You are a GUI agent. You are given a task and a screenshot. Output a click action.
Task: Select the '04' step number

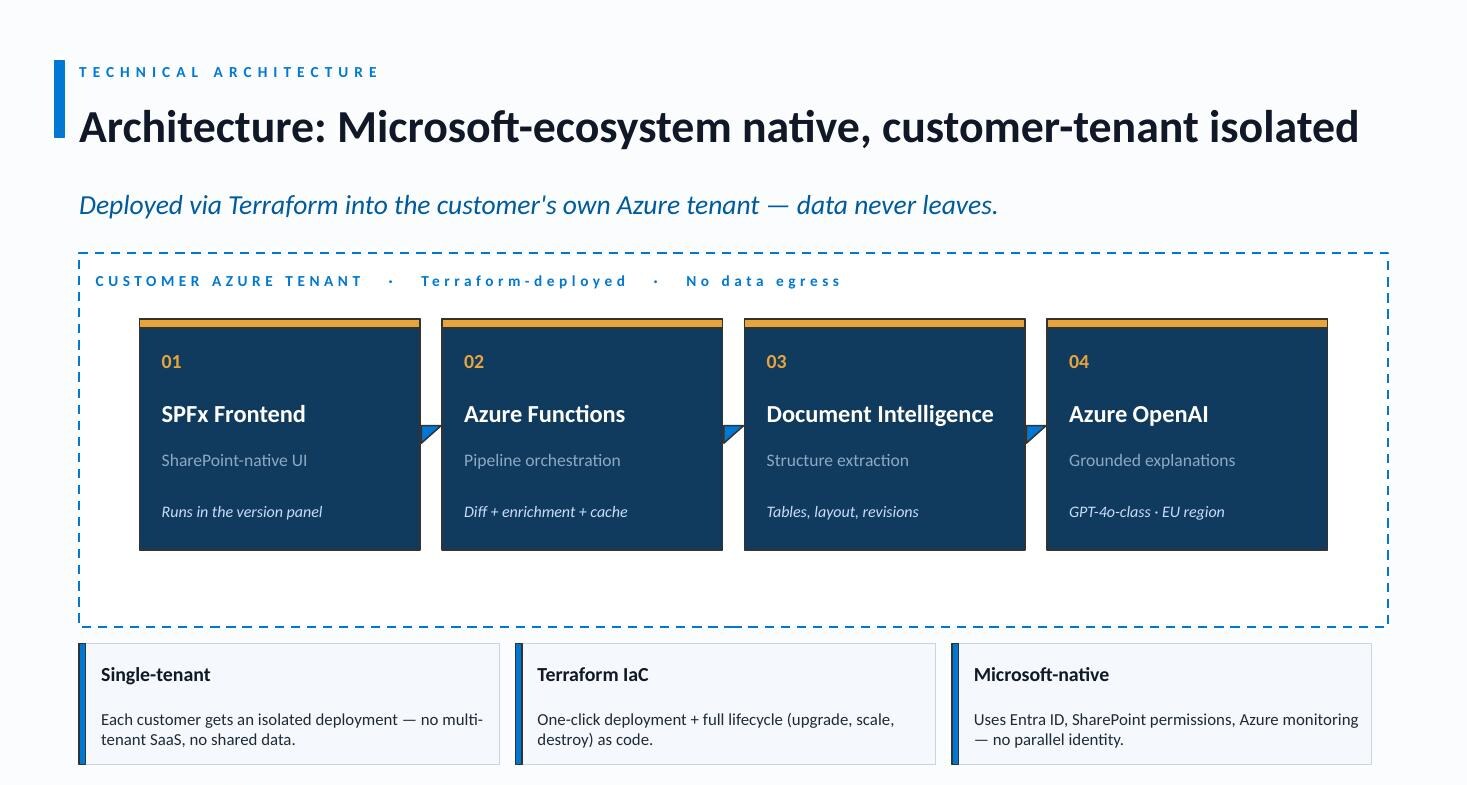click(x=1079, y=362)
